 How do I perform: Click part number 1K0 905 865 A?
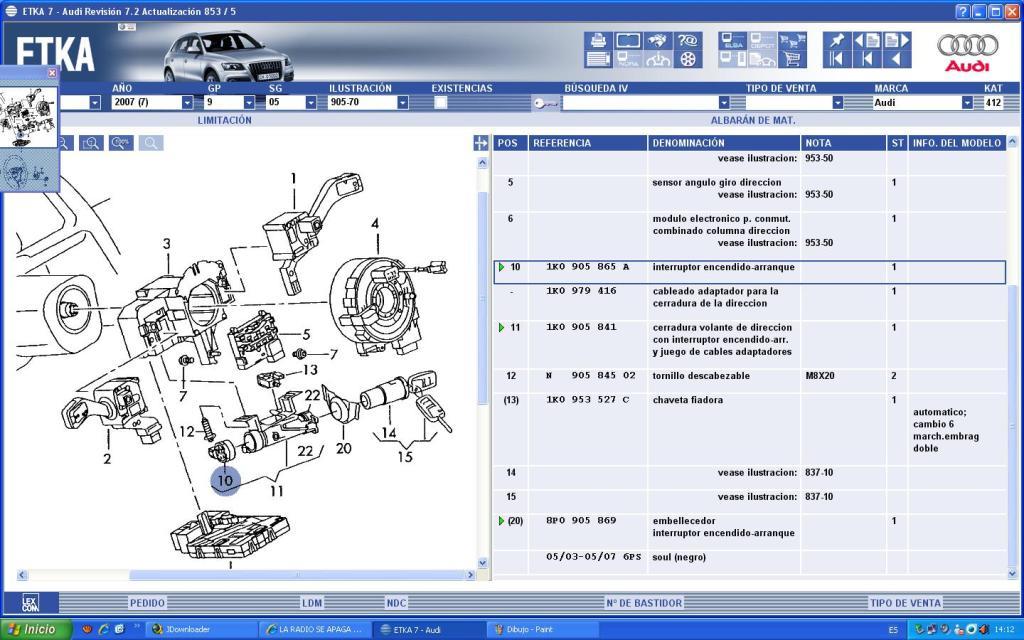click(588, 267)
